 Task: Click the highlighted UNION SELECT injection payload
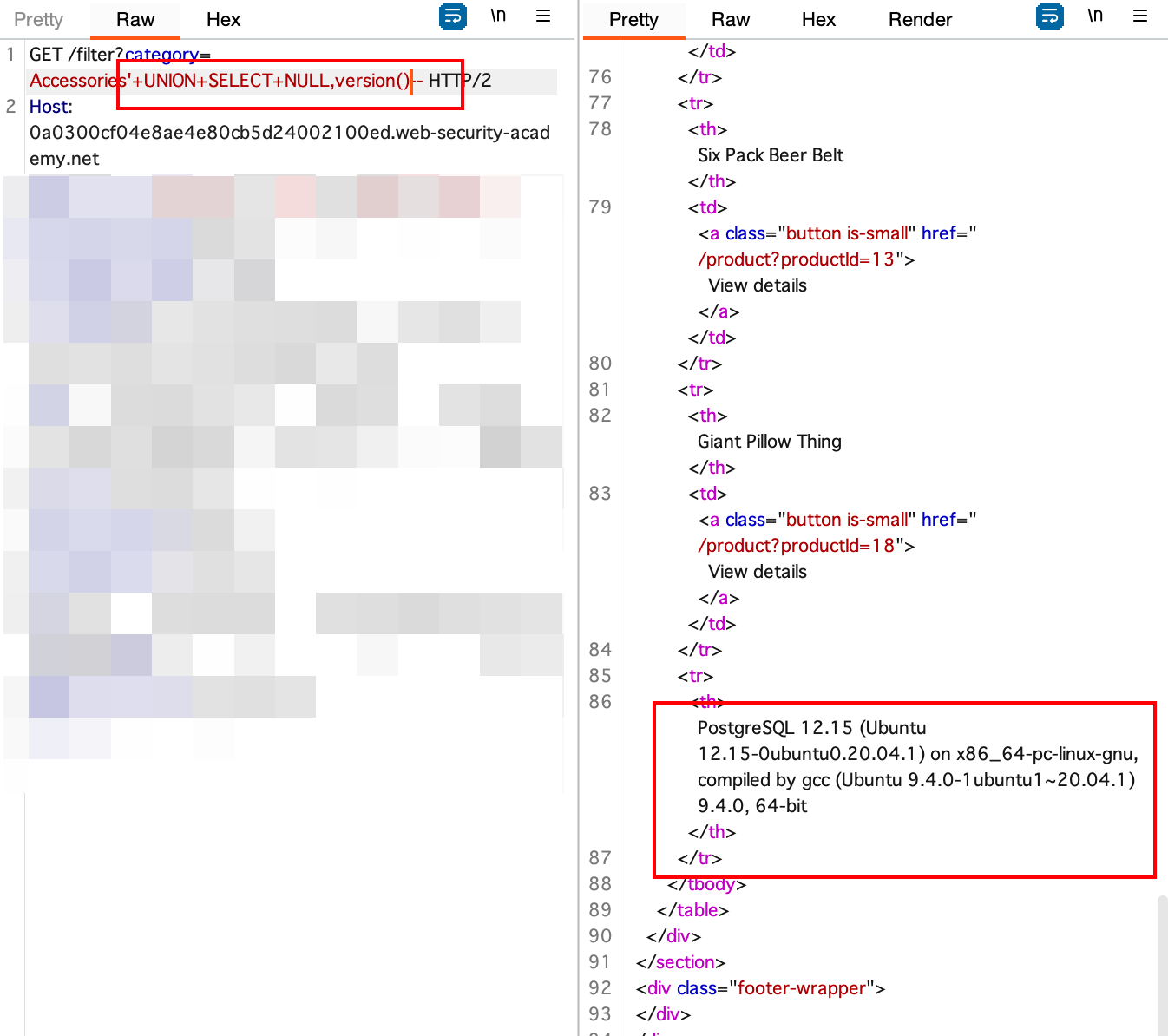[260, 81]
